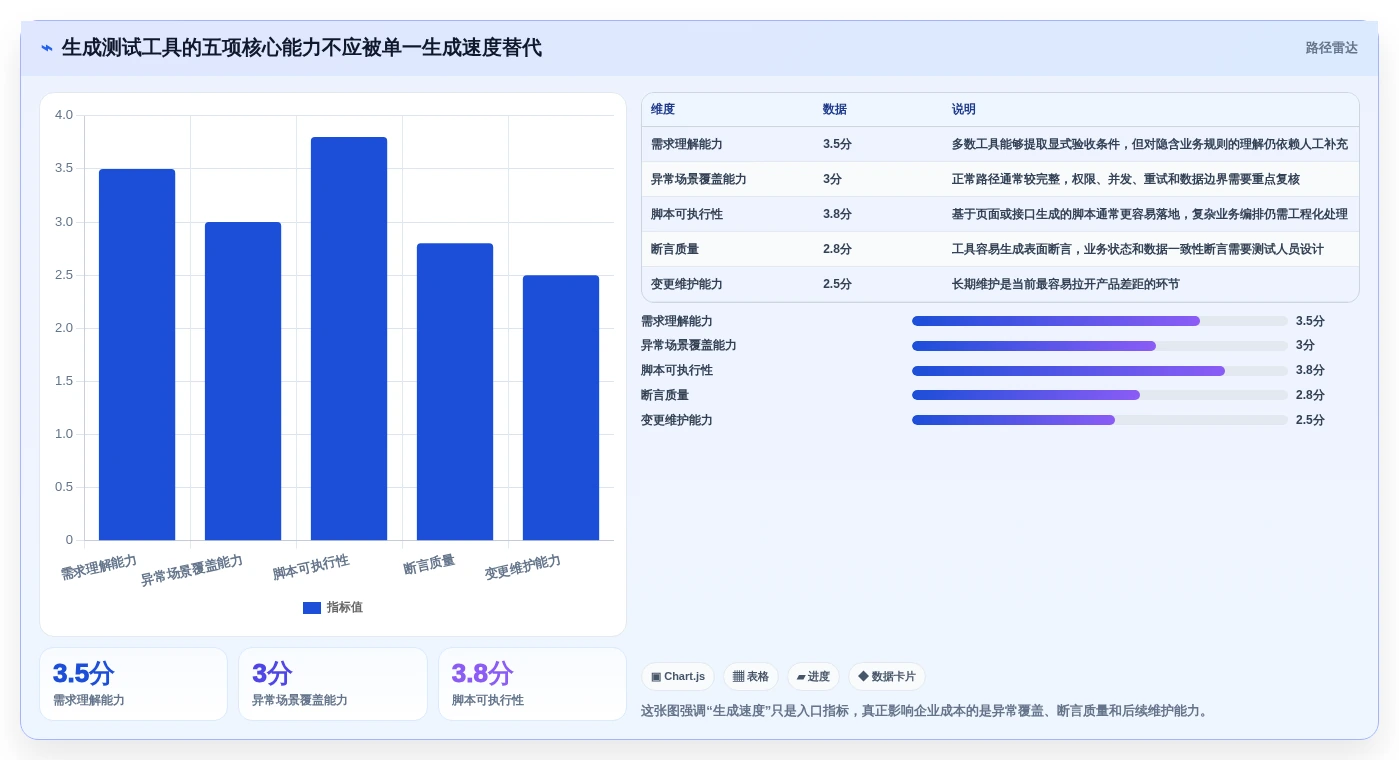The width and height of the screenshot is (1399, 760).
Task: Open the 3分 异常场景覆盖能力 data card
Action: (x=333, y=684)
